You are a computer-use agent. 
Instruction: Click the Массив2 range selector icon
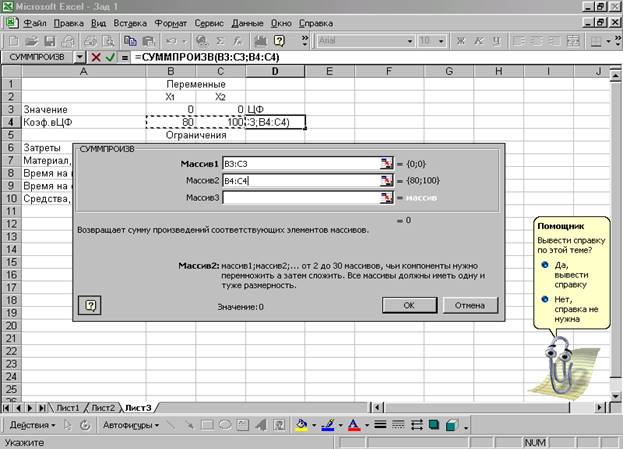pos(386,181)
